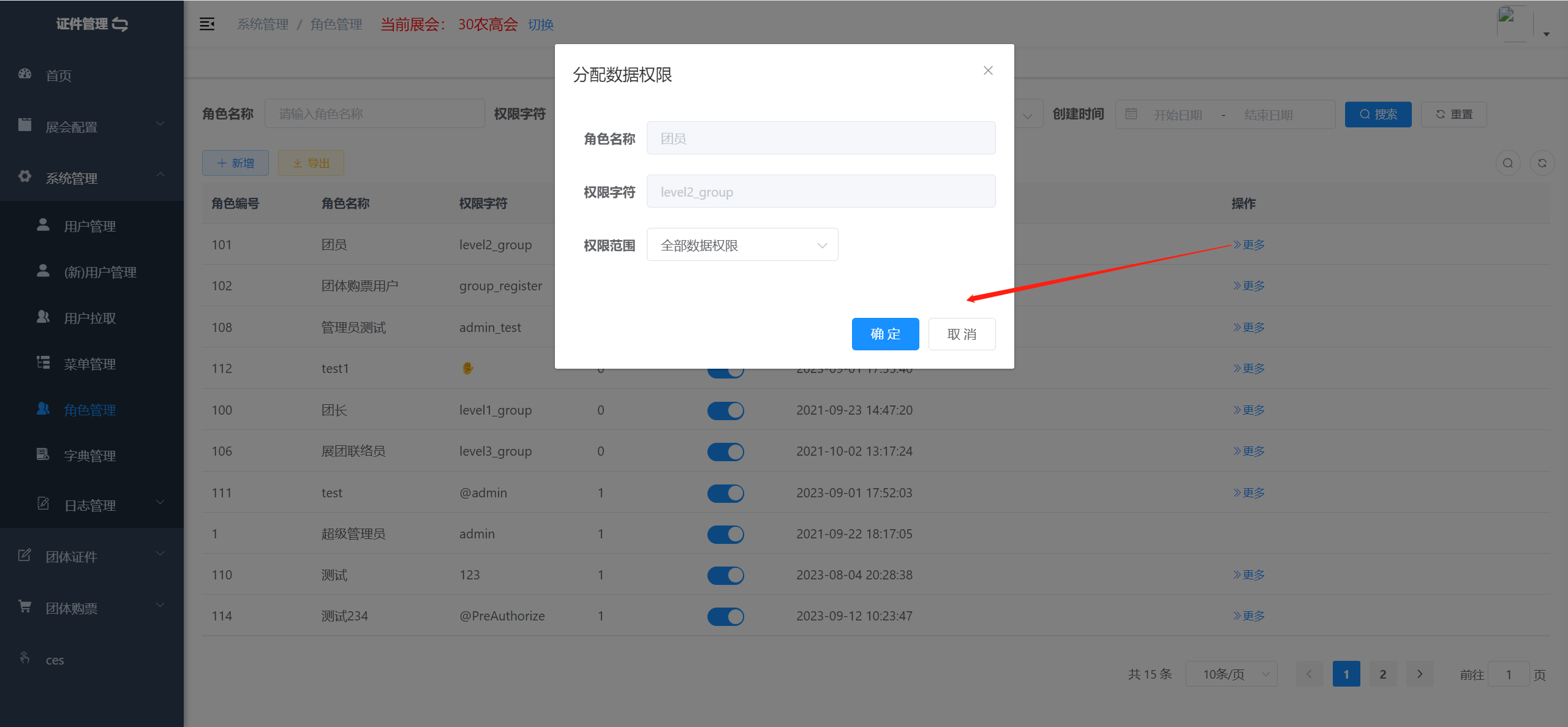This screenshot has height=727, width=1568.
Task: Click the 证件管理 swap arrows icon
Action: pos(120,24)
